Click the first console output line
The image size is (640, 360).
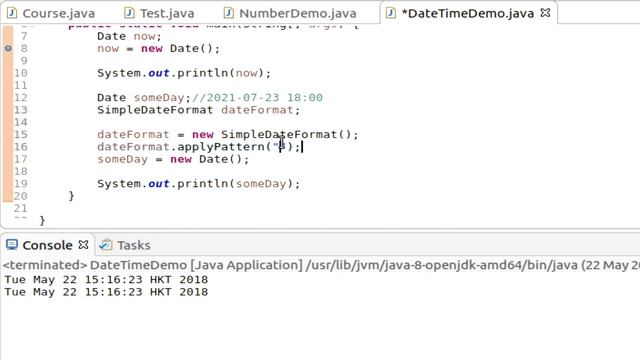click(x=106, y=280)
